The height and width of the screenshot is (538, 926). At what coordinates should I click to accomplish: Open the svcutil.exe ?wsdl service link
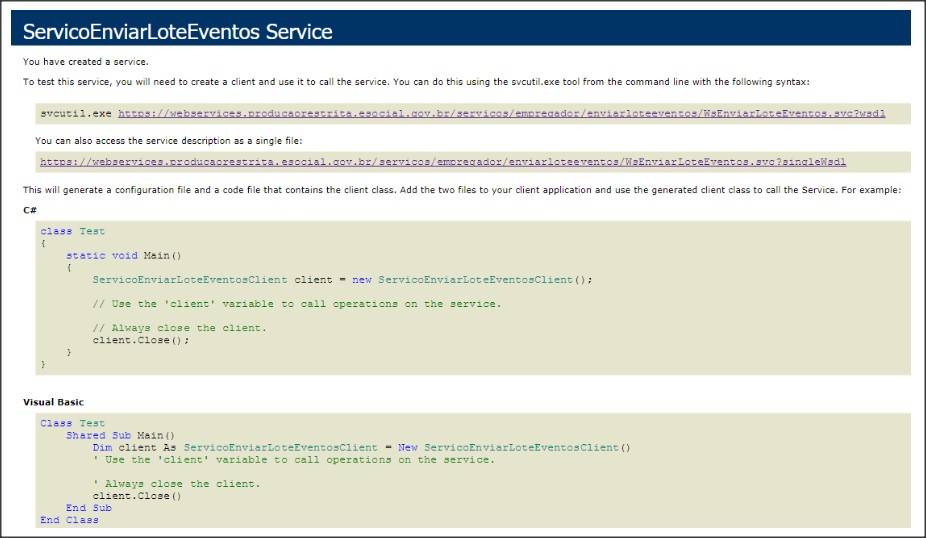(x=501, y=113)
